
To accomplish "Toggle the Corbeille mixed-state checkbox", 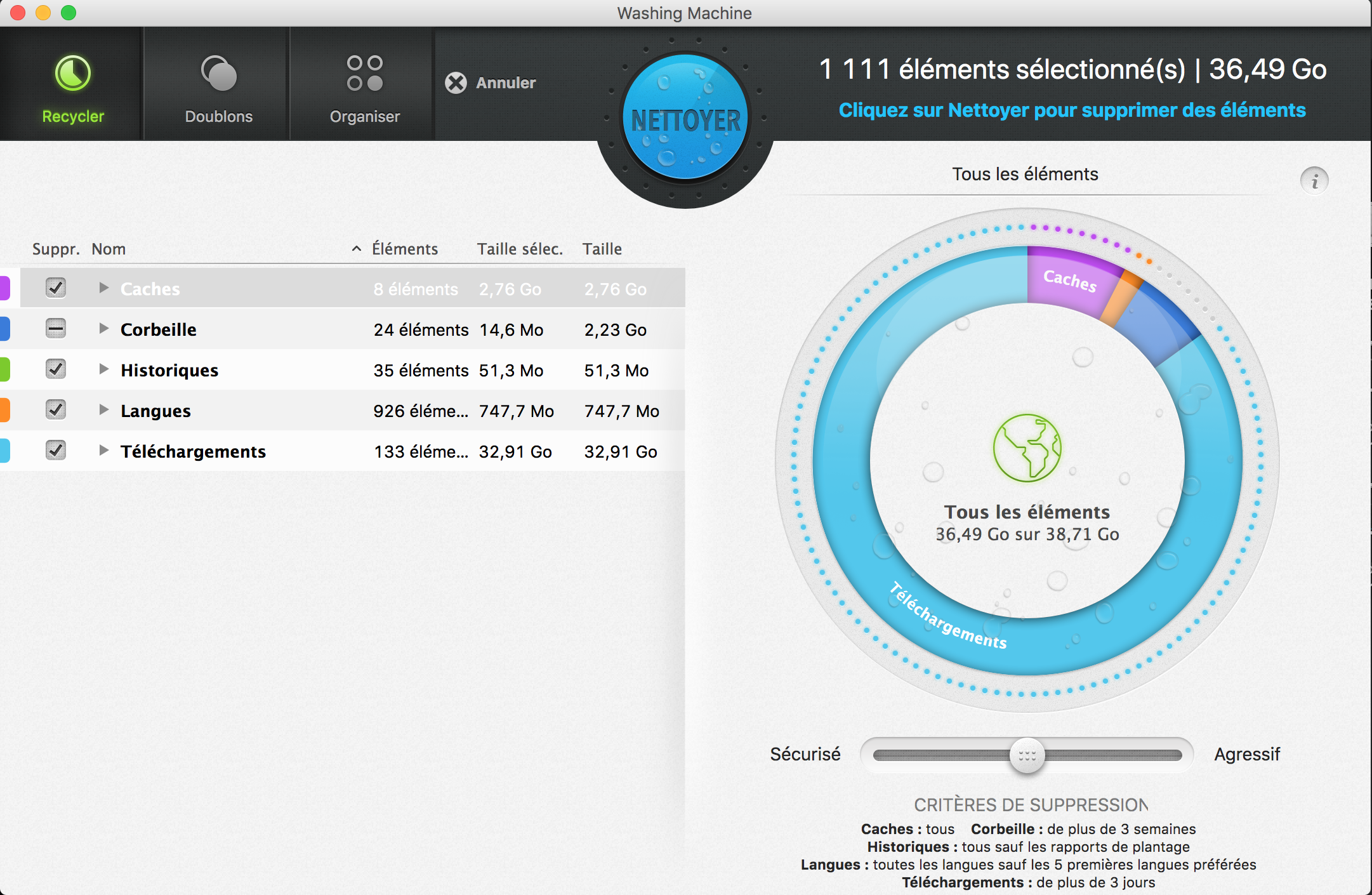I will point(56,329).
